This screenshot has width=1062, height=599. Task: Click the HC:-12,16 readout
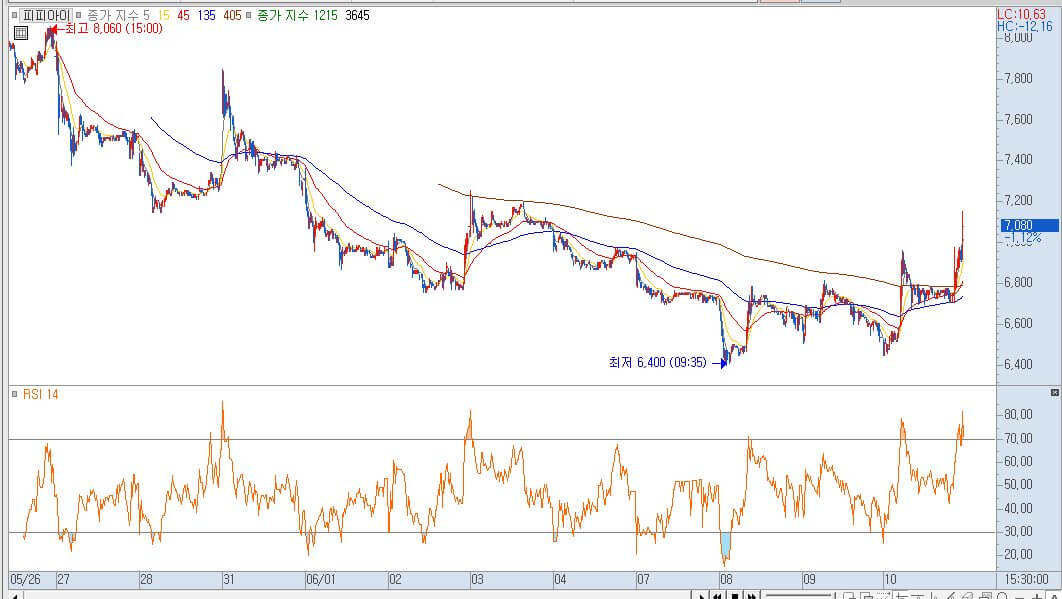tap(1025, 26)
